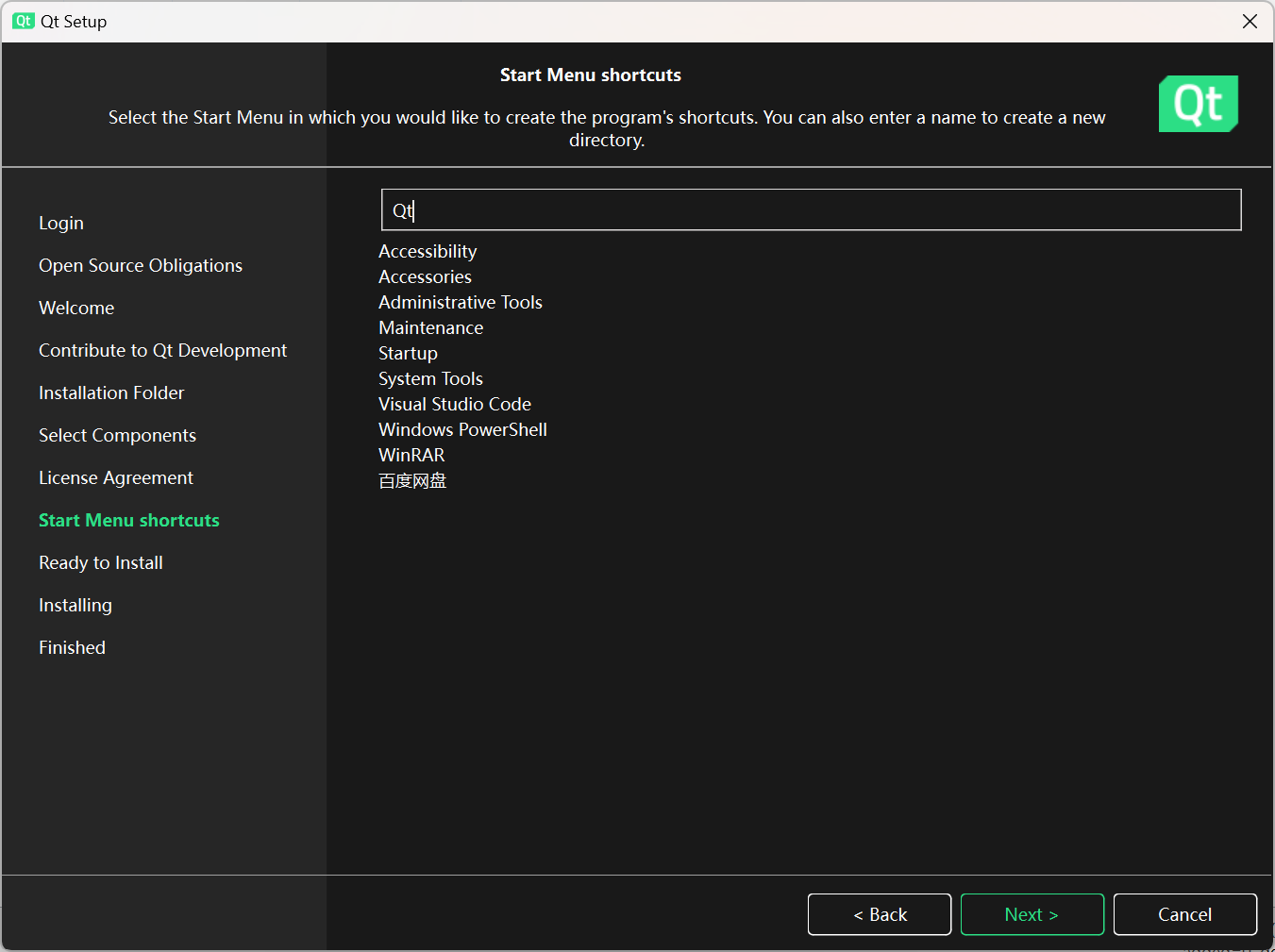Screen dimensions: 1275x952
Task: Click Finished step in sidebar
Action: 72,647
